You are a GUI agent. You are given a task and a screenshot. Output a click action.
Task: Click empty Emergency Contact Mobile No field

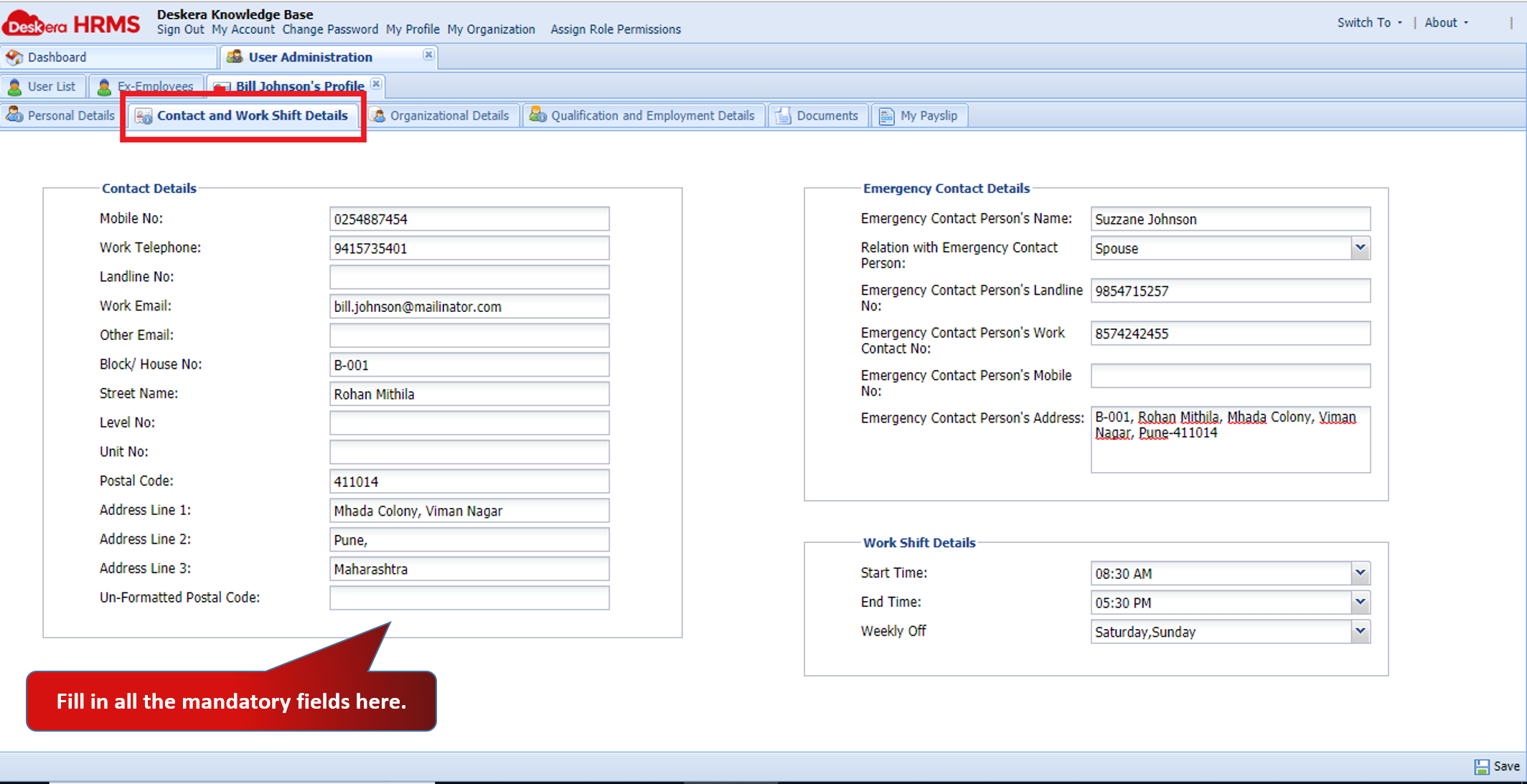point(1230,375)
